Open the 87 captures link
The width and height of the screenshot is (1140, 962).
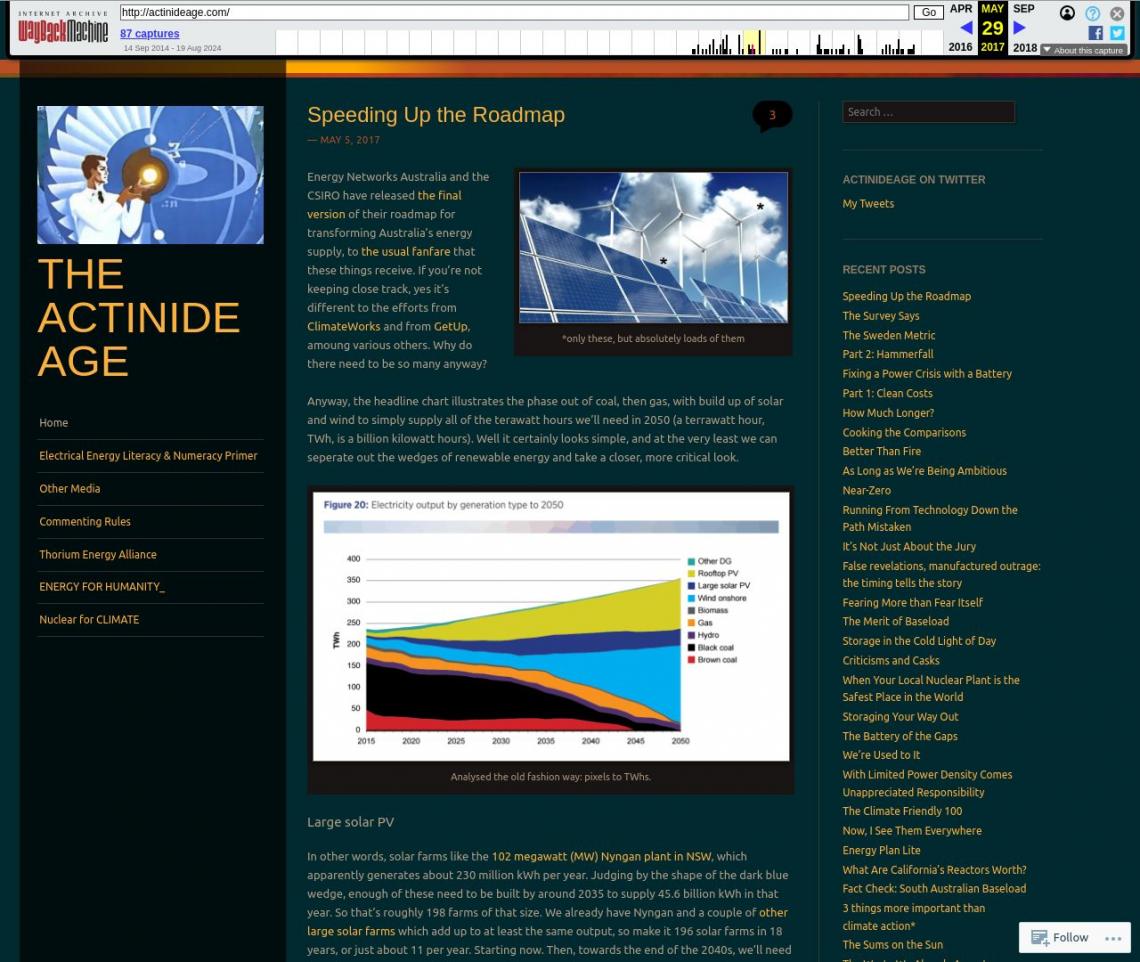point(150,33)
